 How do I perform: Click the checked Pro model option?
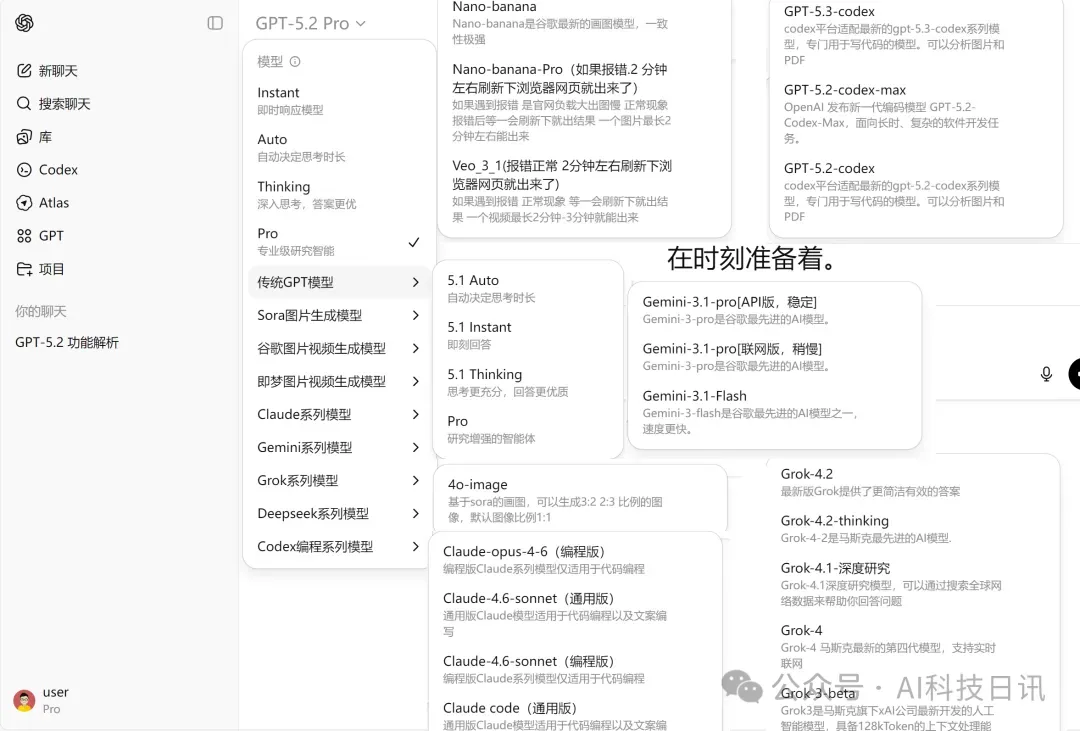(x=338, y=241)
